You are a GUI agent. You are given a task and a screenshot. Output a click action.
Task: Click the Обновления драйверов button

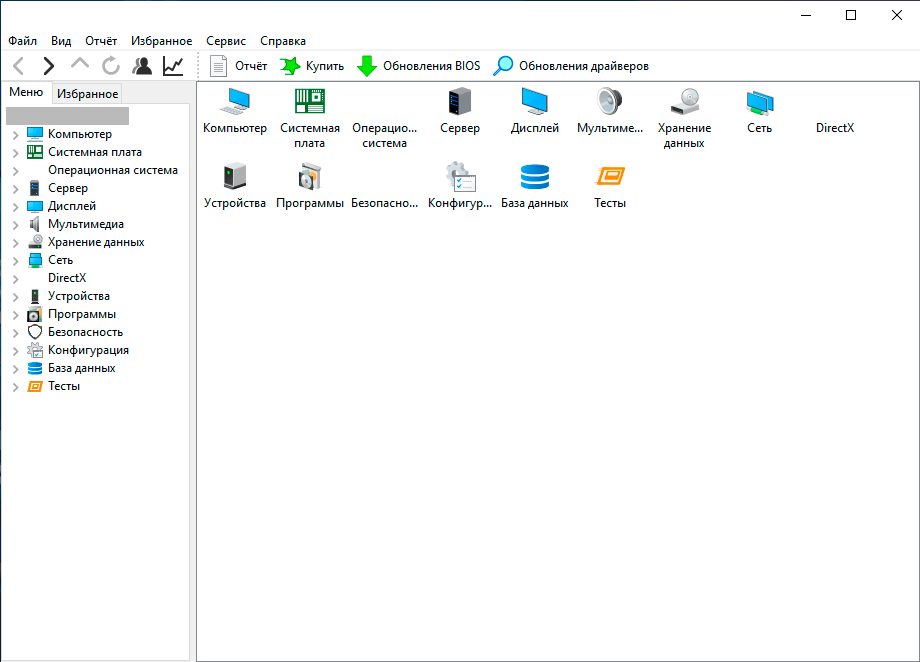click(x=572, y=66)
